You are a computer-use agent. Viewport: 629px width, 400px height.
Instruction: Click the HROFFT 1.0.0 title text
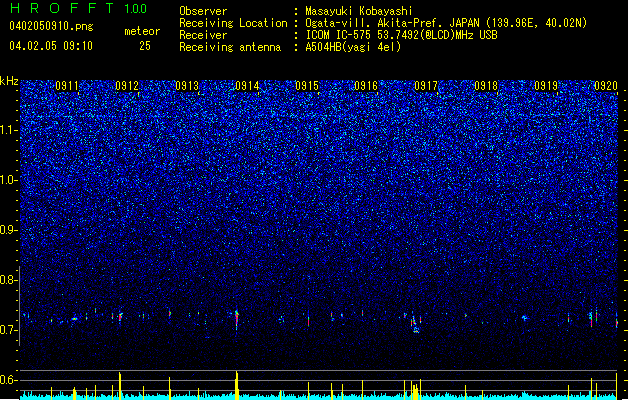pyautogui.click(x=78, y=8)
